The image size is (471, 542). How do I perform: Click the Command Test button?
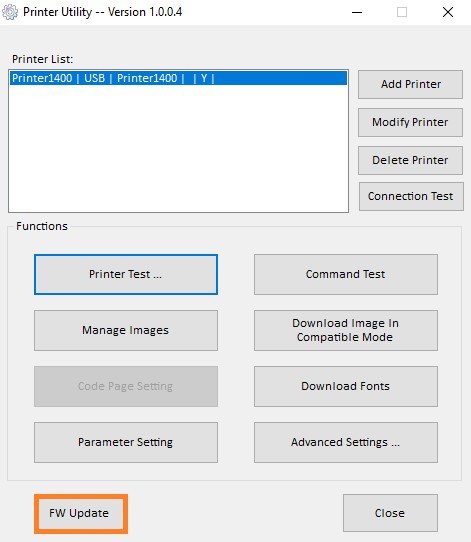coord(346,274)
